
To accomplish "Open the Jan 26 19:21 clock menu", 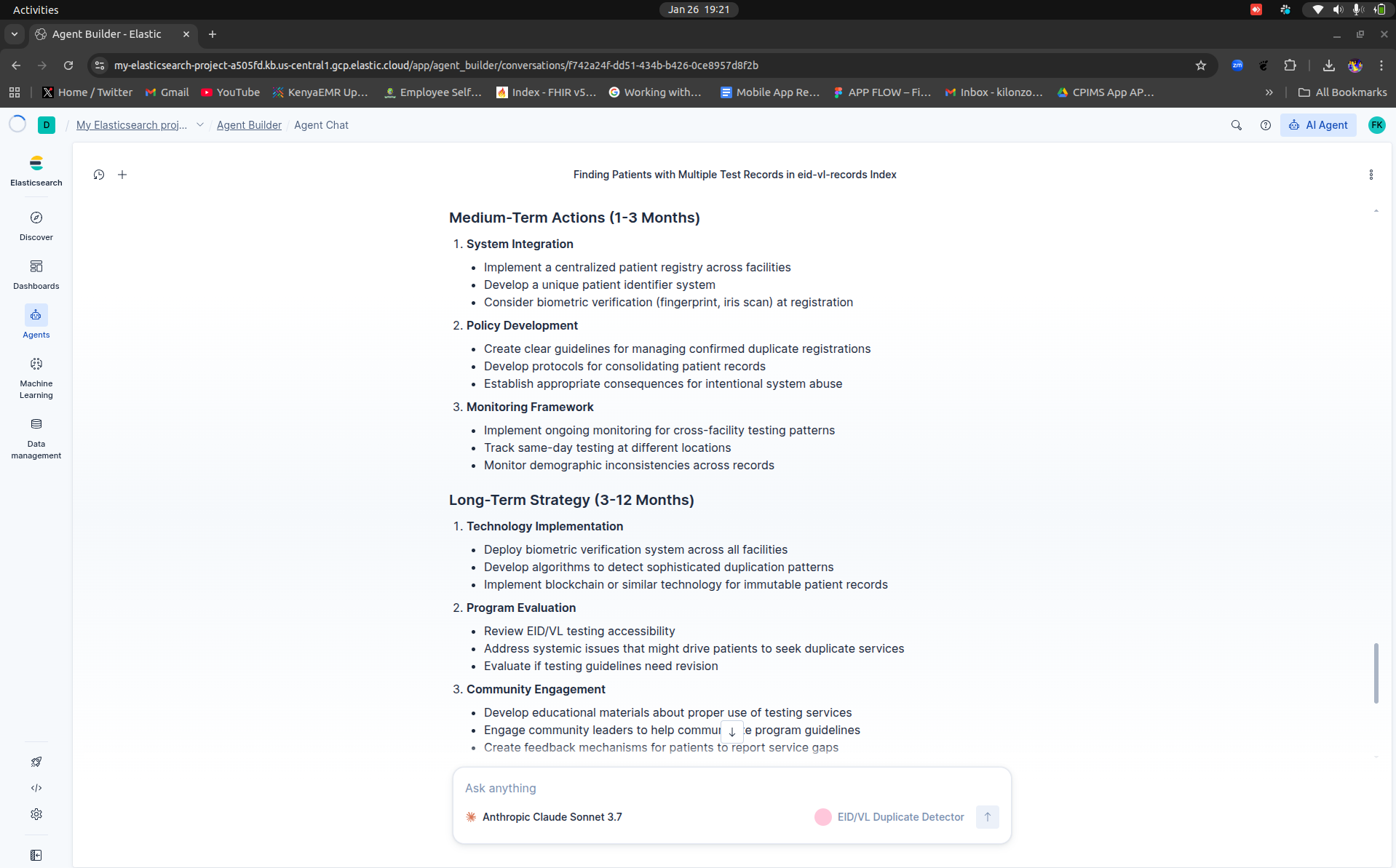I will click(x=699, y=9).
